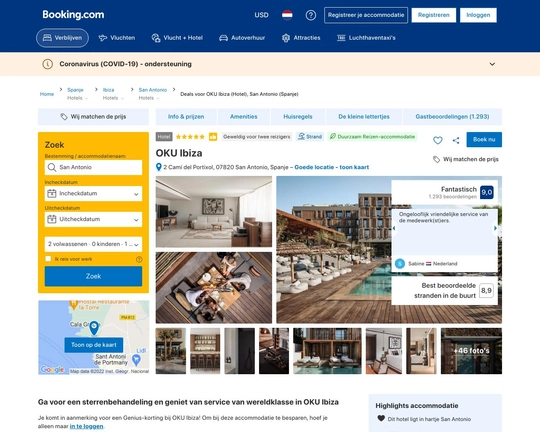Click the blue Zoek search button
This screenshot has height=432, width=540.
93,276
